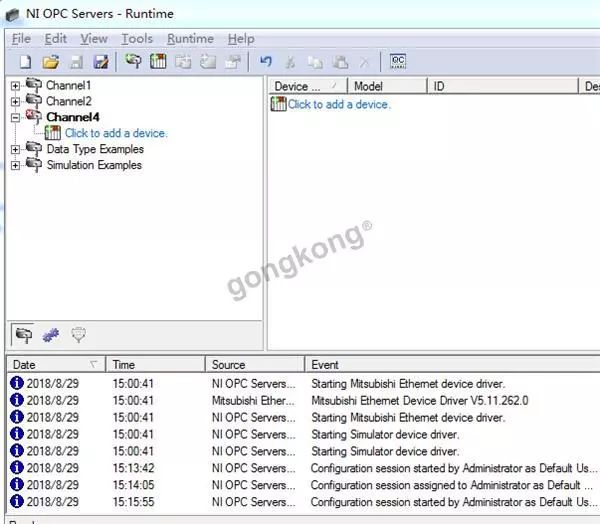Open the Runtime menu

190,39
